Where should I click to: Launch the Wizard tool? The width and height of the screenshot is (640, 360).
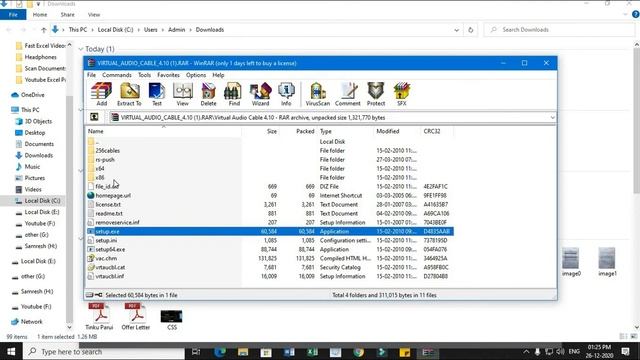coord(260,94)
